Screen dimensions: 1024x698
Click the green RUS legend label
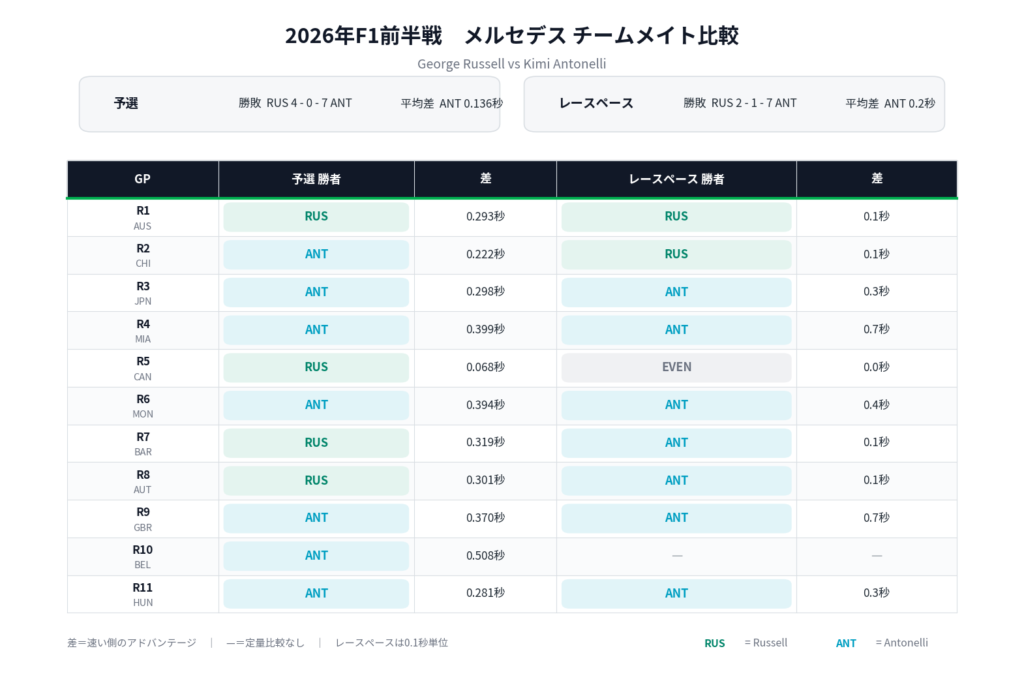[x=714, y=644]
